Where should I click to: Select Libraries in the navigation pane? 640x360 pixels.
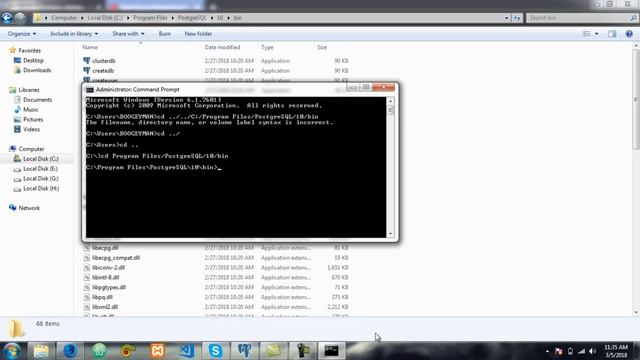tap(29, 90)
